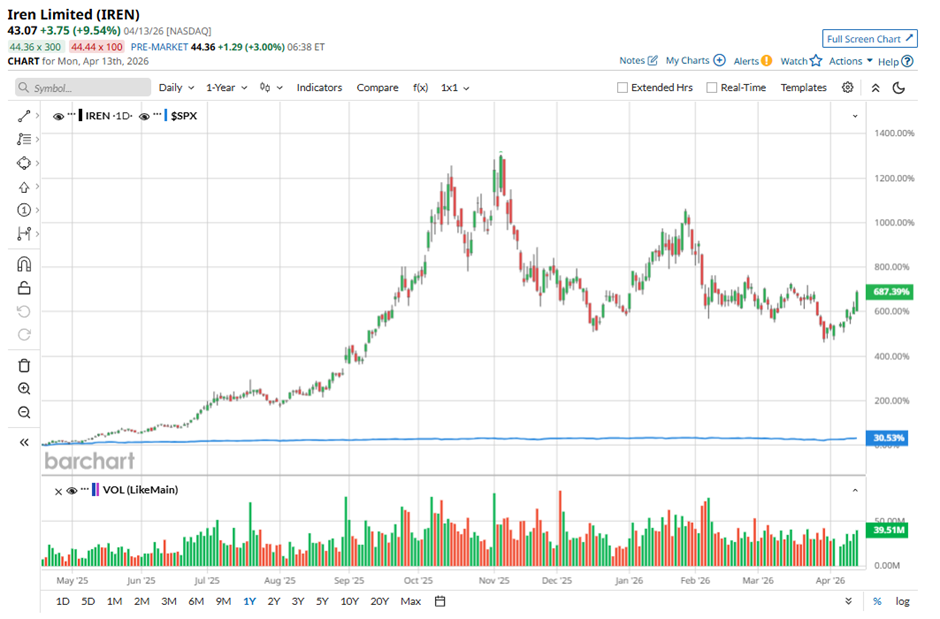Select the trend line drawing tool

pos(24,116)
